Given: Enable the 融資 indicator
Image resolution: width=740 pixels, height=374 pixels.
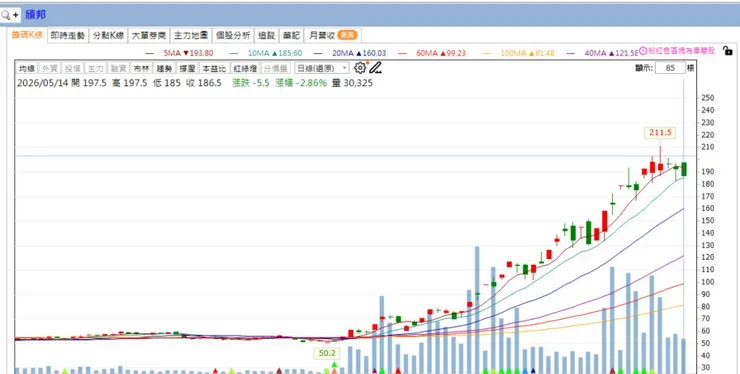Looking at the screenshot, I should [x=118, y=68].
